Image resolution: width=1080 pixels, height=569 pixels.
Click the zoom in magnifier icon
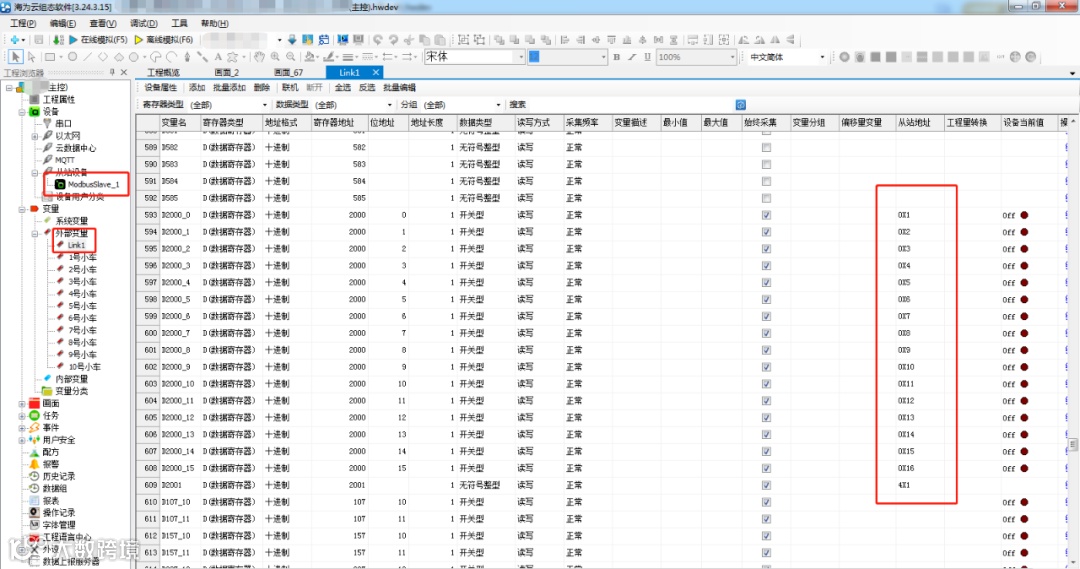[x=276, y=57]
